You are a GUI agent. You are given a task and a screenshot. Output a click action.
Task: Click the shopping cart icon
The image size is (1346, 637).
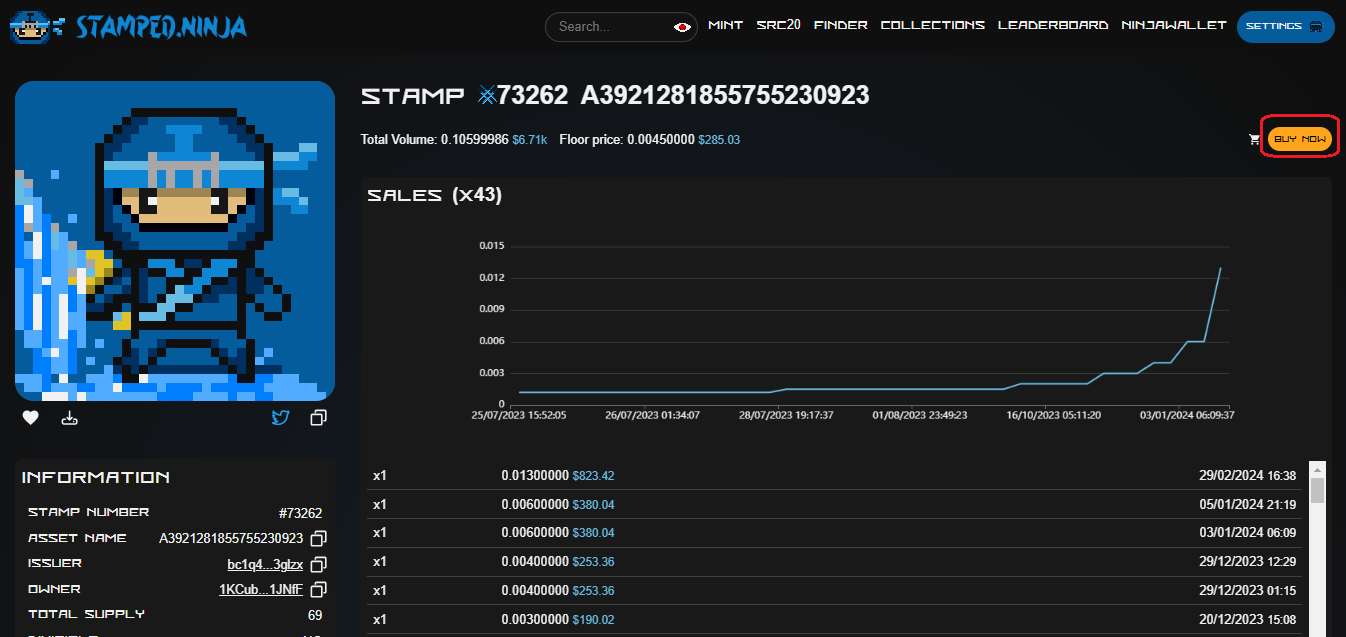[1254, 140]
